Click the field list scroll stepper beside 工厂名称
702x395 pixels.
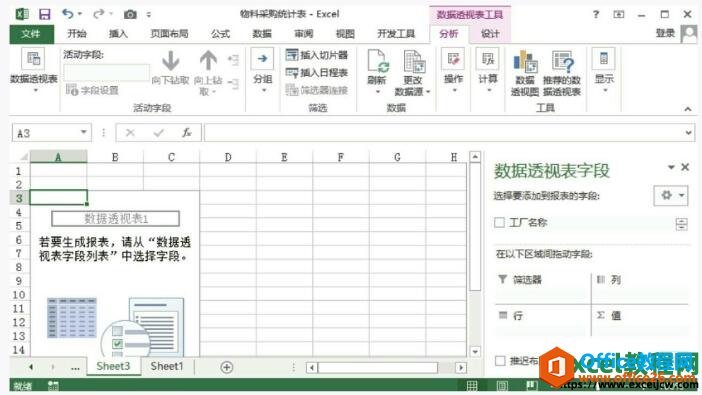(681, 223)
